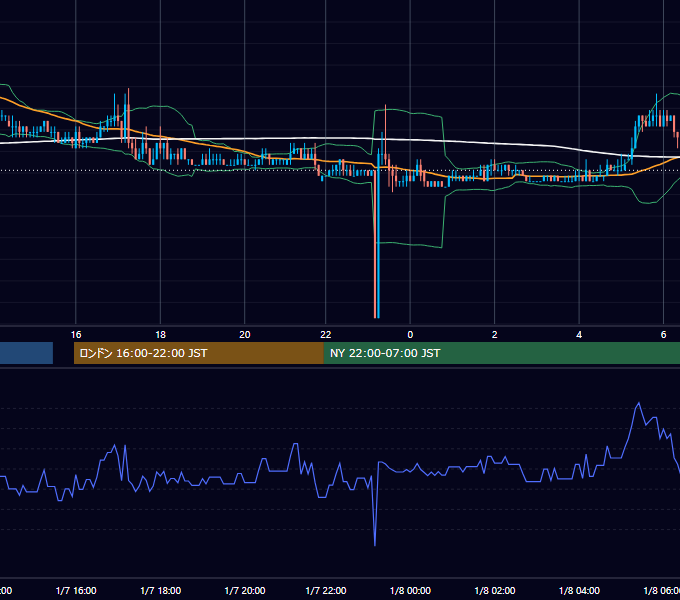Click the NY 22:00-07:00 JST session bar
The height and width of the screenshot is (600, 680).
pyautogui.click(x=502, y=353)
